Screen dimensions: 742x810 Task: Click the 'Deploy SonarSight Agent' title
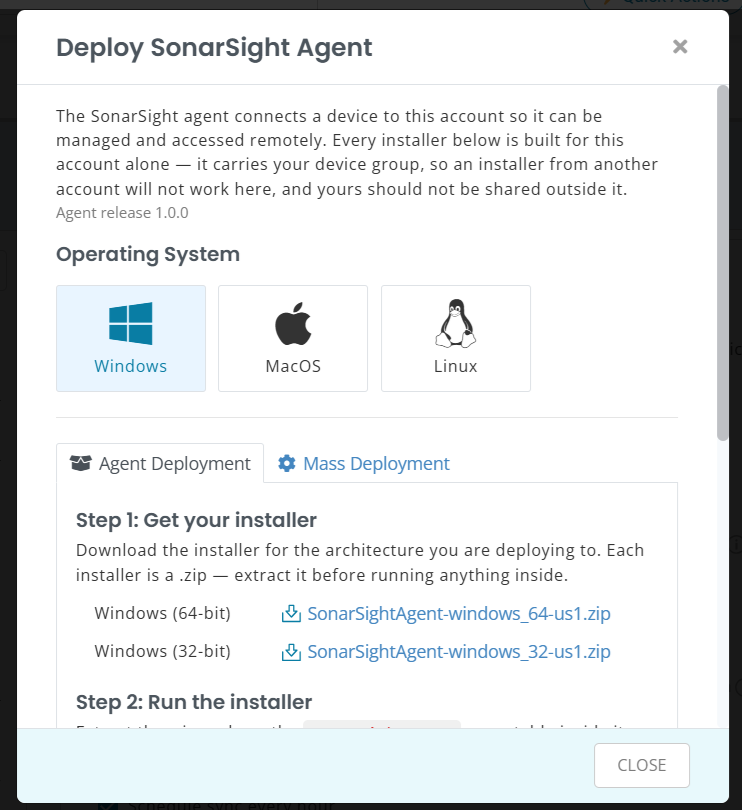[214, 48]
